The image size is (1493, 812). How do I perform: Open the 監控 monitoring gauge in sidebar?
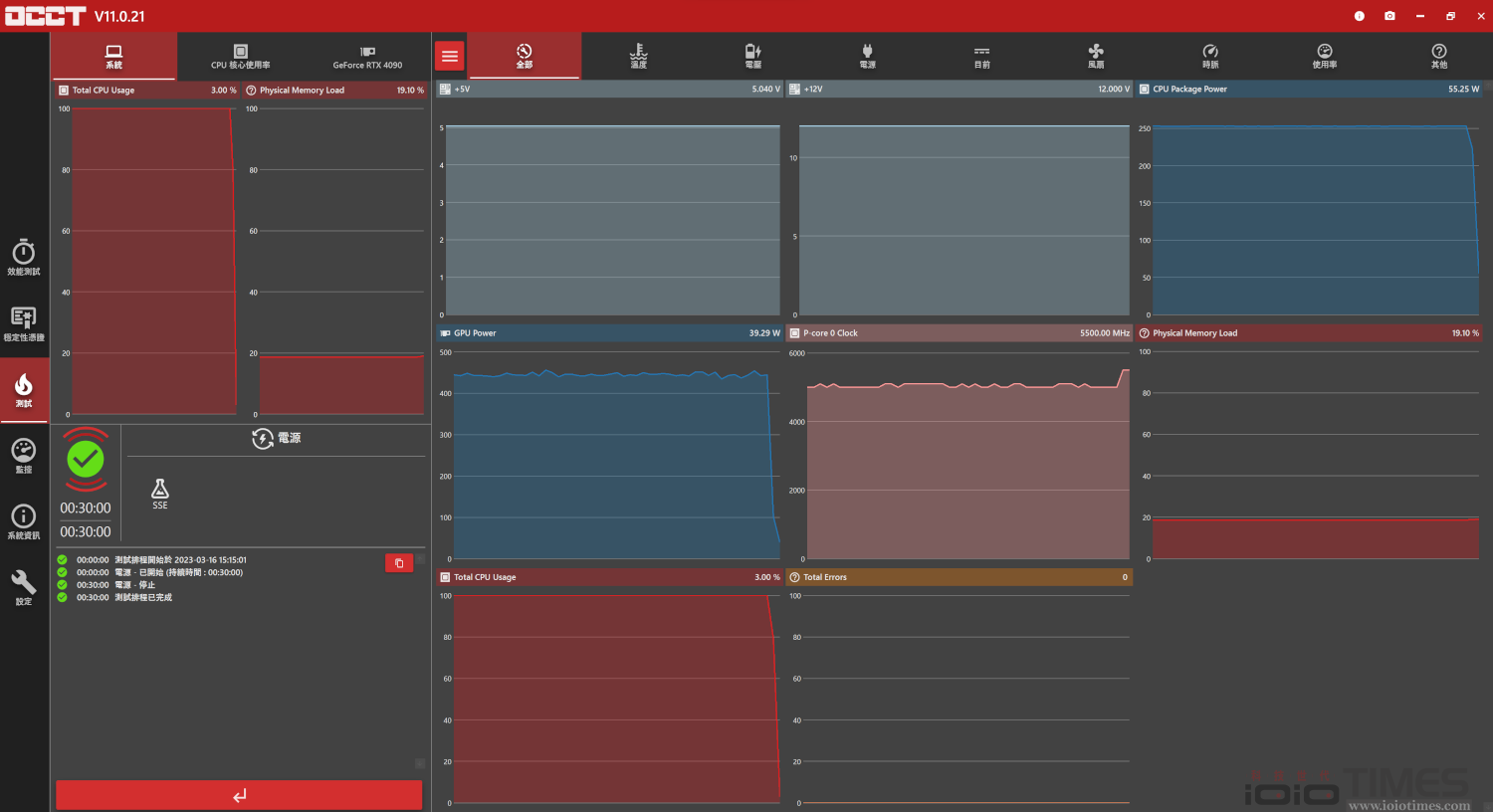(x=24, y=455)
